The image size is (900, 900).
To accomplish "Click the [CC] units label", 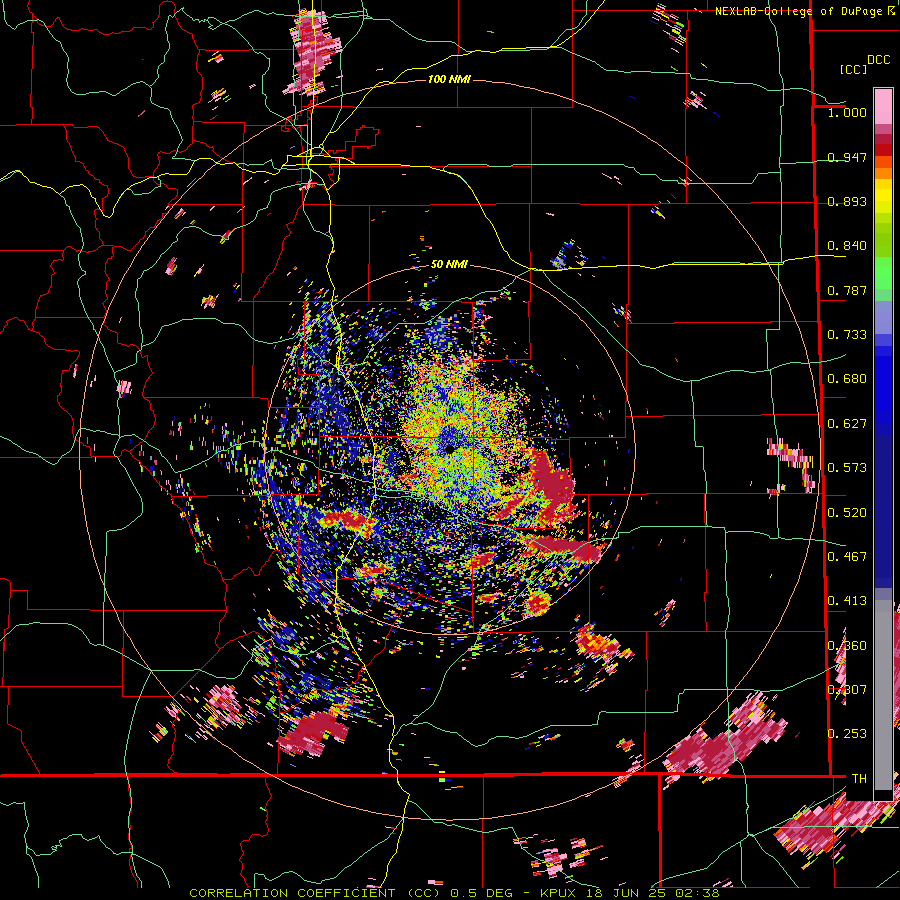I will point(854,69).
